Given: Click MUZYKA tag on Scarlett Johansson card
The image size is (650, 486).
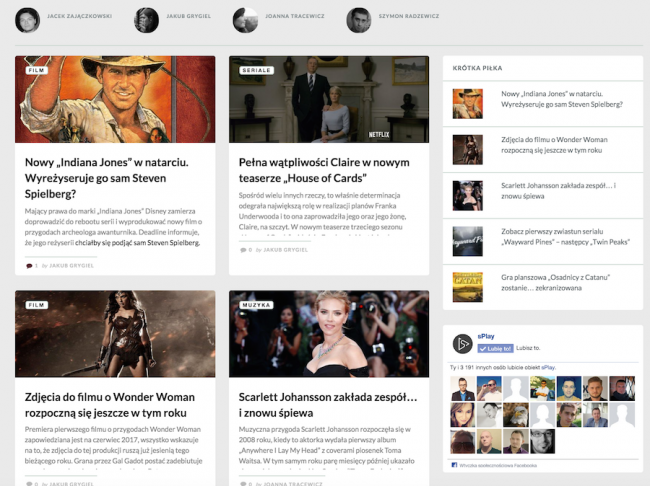Looking at the screenshot, I should [256, 305].
